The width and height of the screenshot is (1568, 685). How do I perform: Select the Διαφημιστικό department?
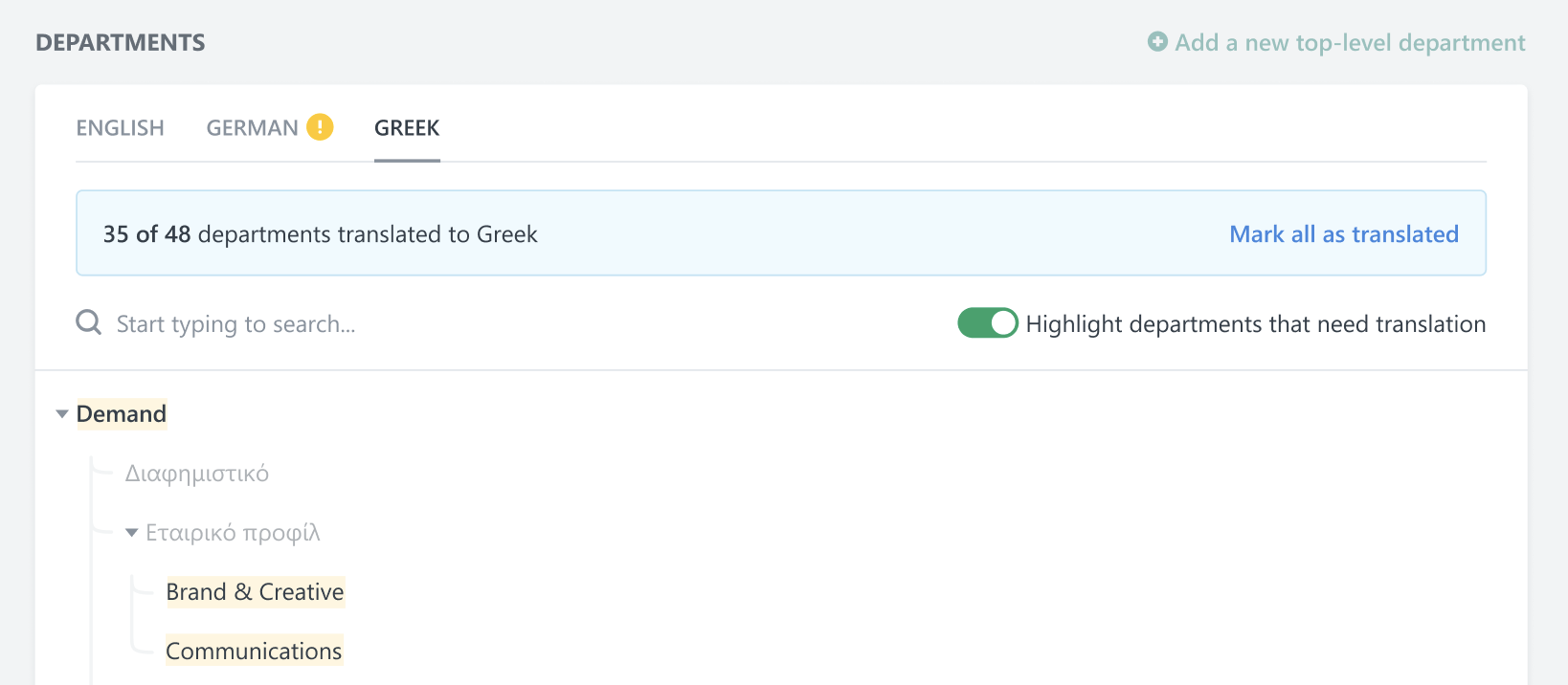(x=197, y=474)
